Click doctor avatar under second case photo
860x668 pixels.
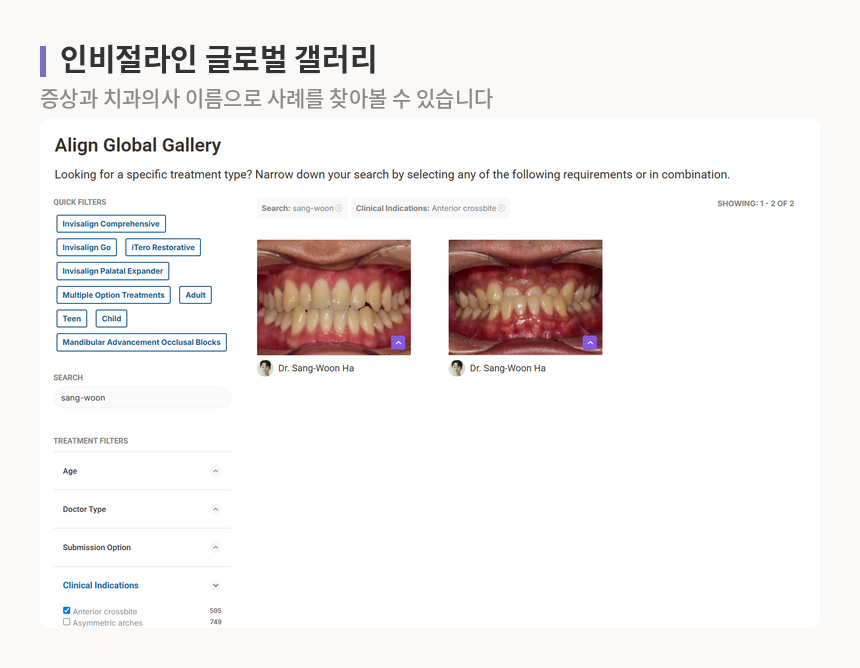[457, 368]
